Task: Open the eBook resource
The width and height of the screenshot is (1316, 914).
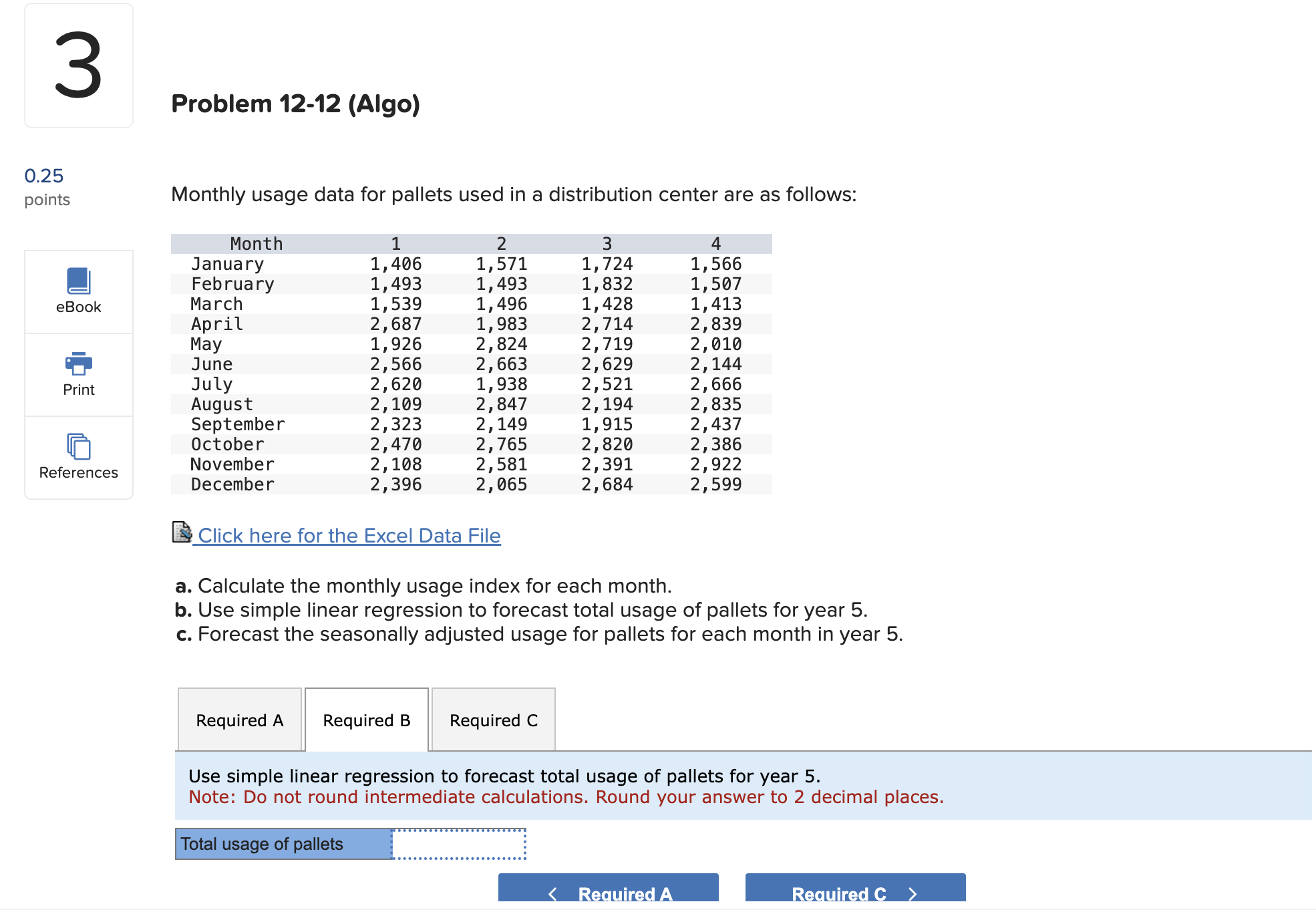Action: click(78, 291)
